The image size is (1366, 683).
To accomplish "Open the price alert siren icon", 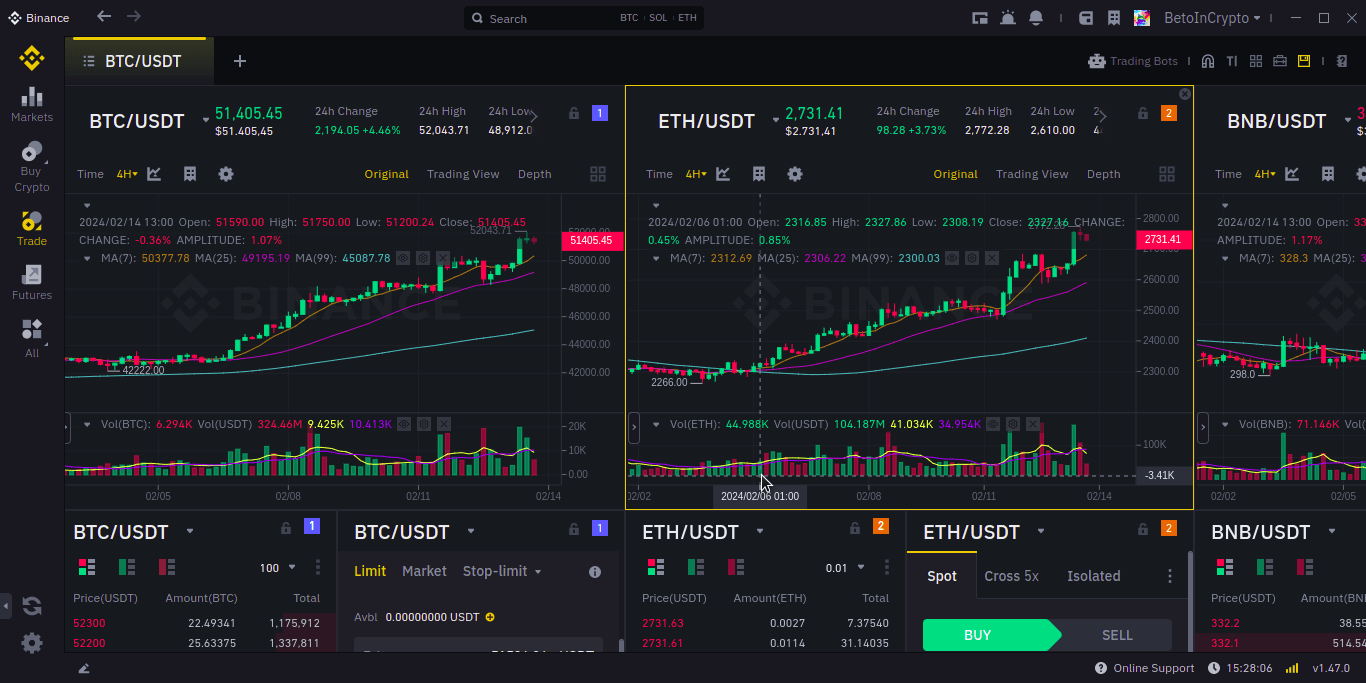I will (1007, 18).
